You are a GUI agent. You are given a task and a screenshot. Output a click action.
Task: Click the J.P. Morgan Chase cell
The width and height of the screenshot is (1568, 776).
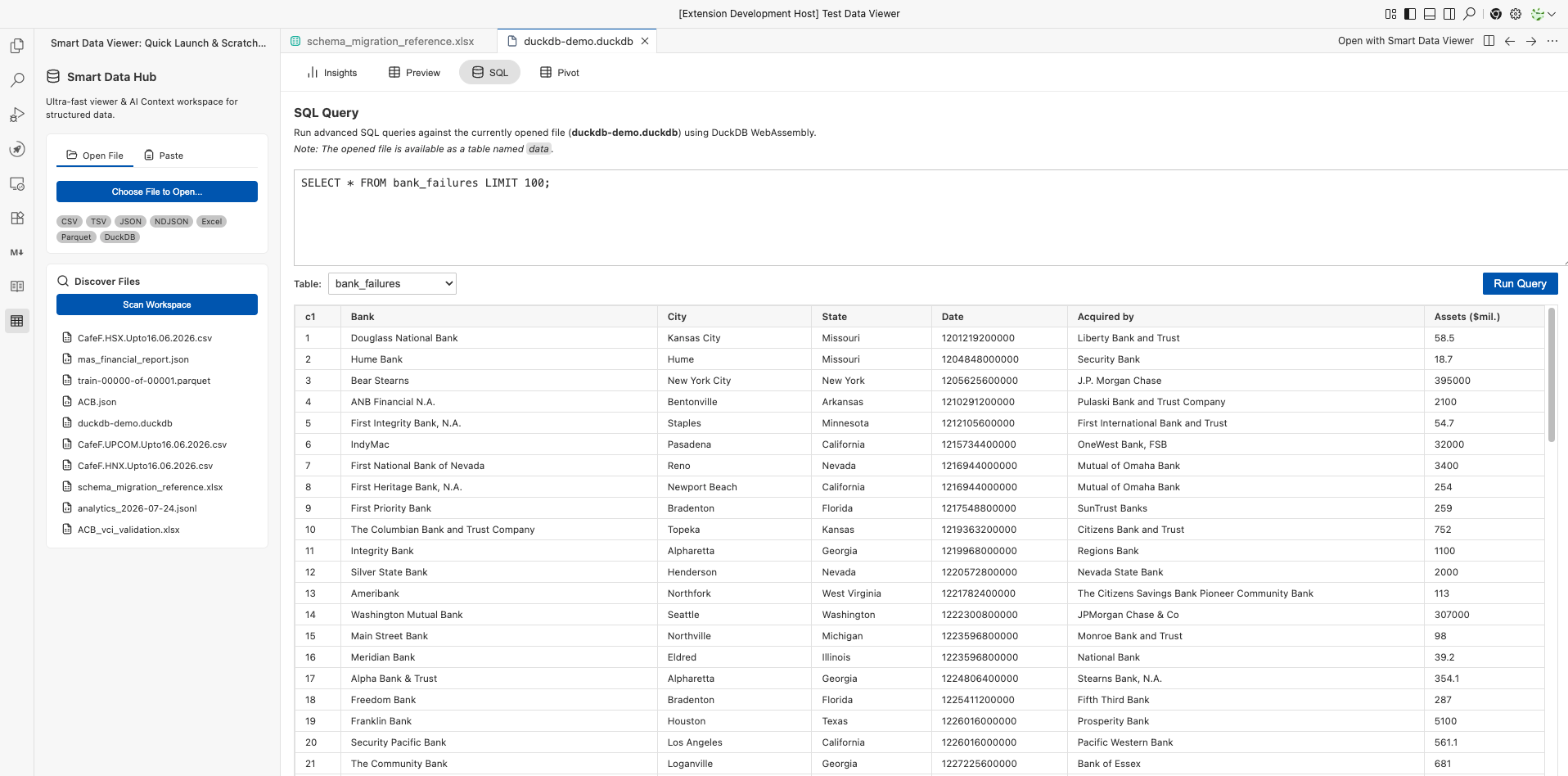pyautogui.click(x=1246, y=381)
